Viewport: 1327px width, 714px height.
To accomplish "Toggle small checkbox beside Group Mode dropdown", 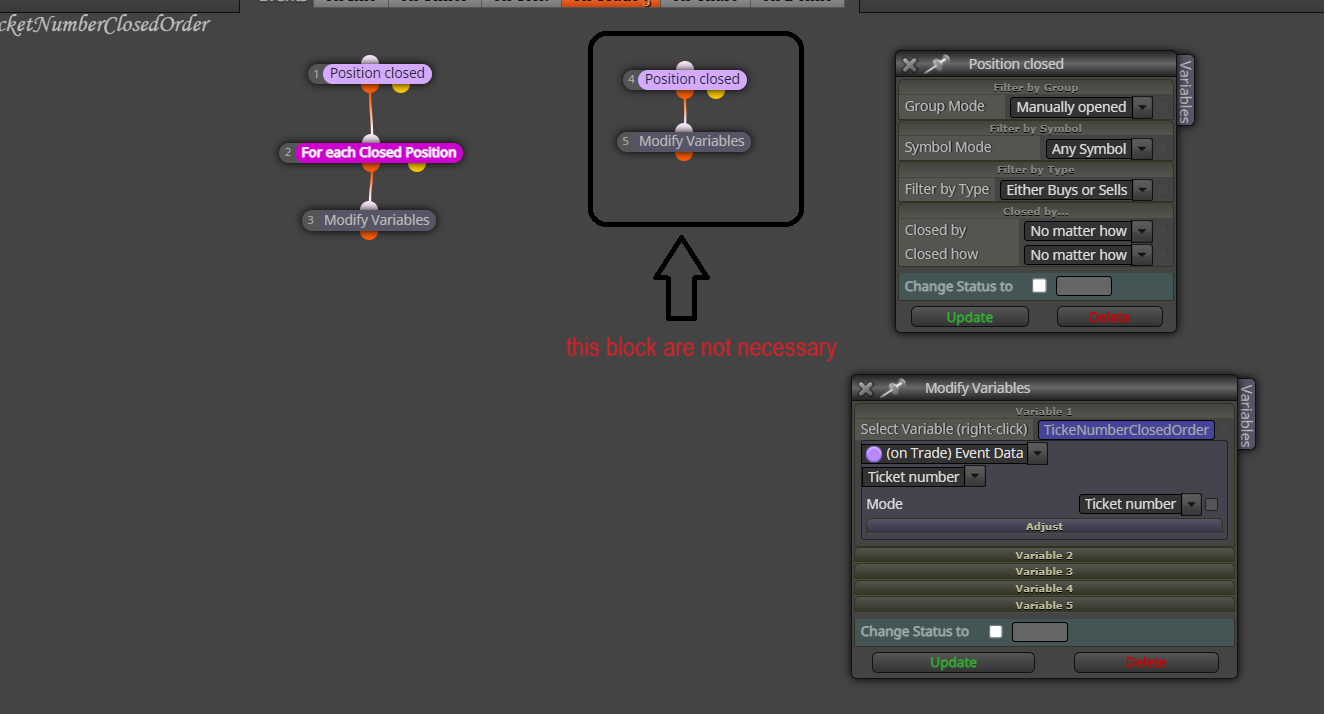I will (x=1163, y=107).
